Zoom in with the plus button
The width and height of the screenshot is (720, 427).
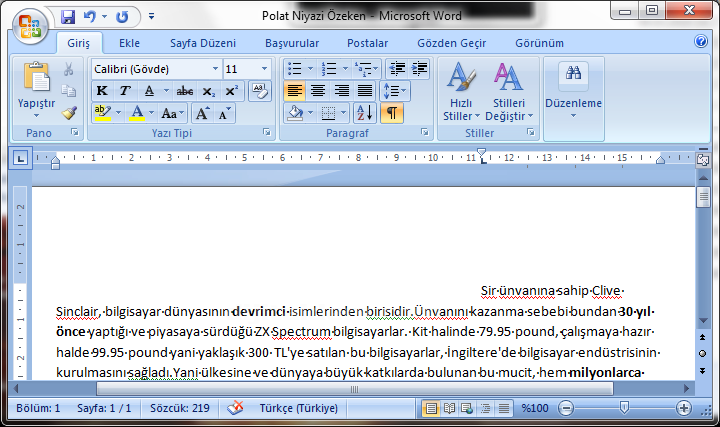click(x=684, y=408)
